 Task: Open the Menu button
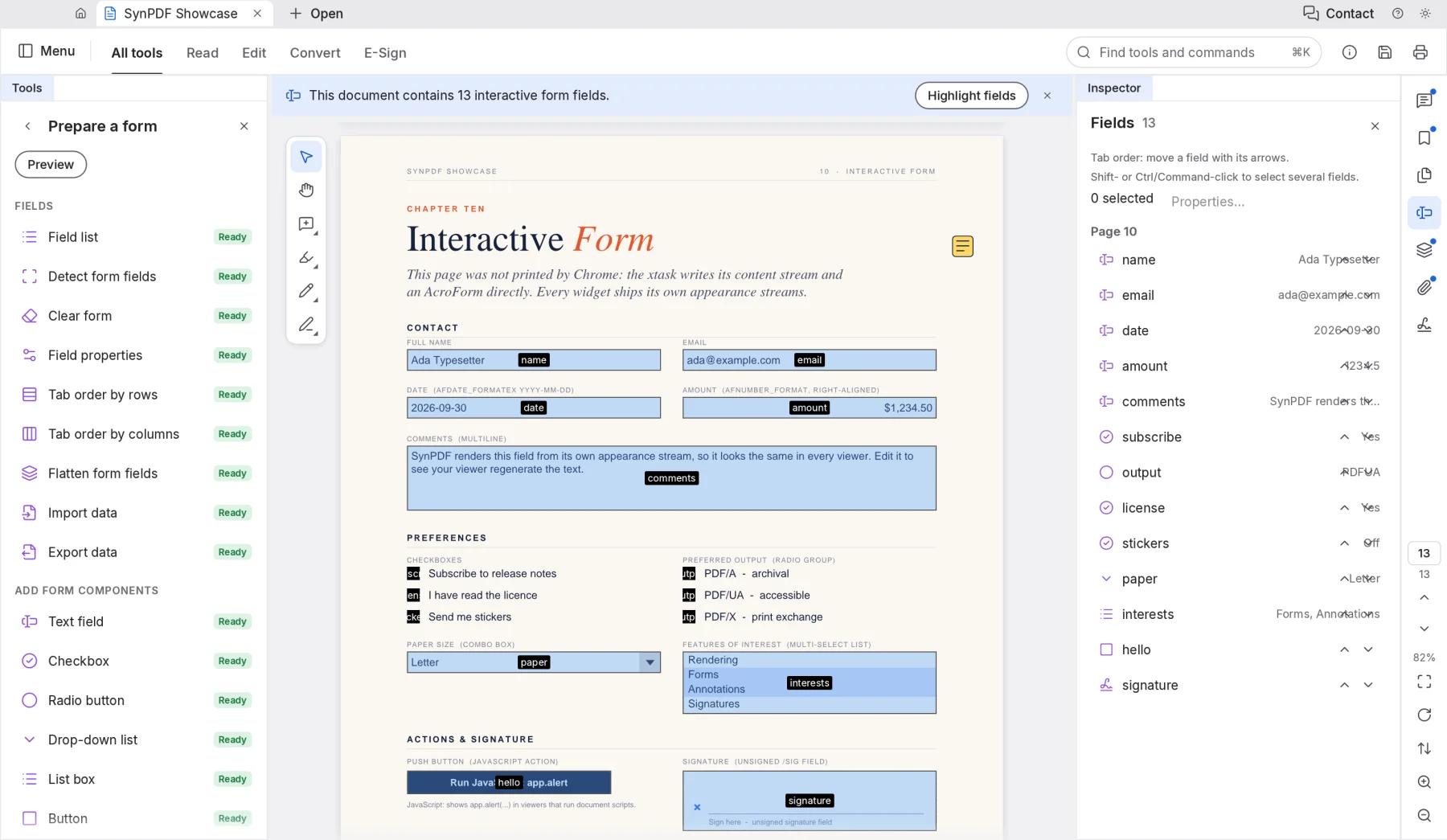(47, 51)
